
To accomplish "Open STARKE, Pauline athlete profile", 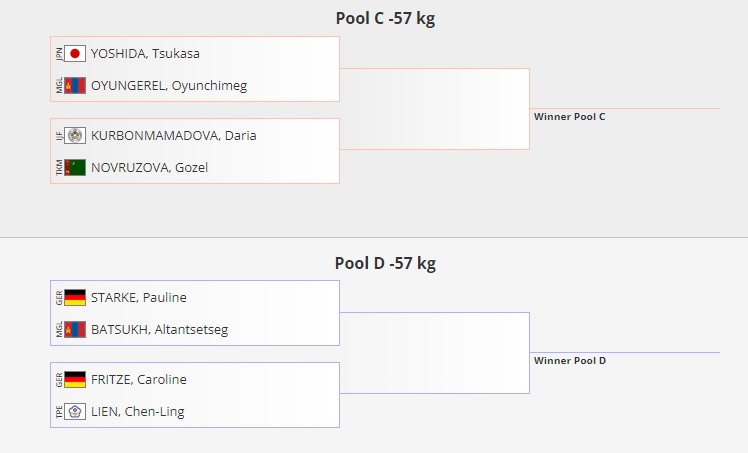I will [139, 298].
